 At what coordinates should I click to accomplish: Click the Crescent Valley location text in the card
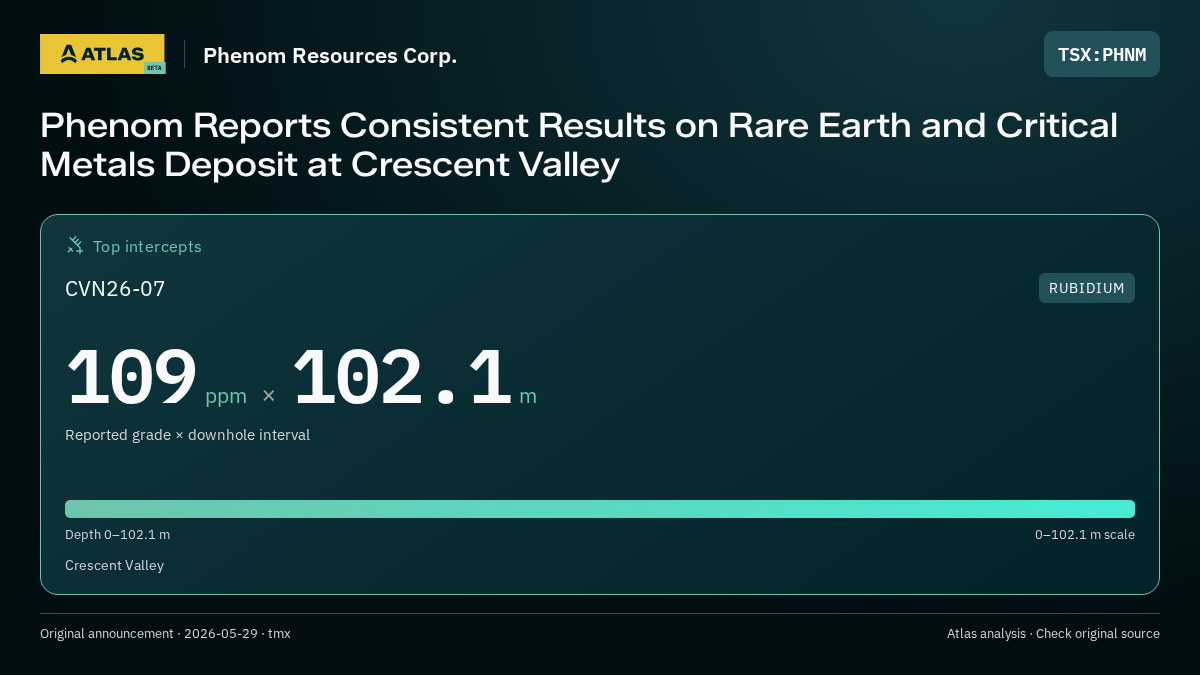coord(114,566)
